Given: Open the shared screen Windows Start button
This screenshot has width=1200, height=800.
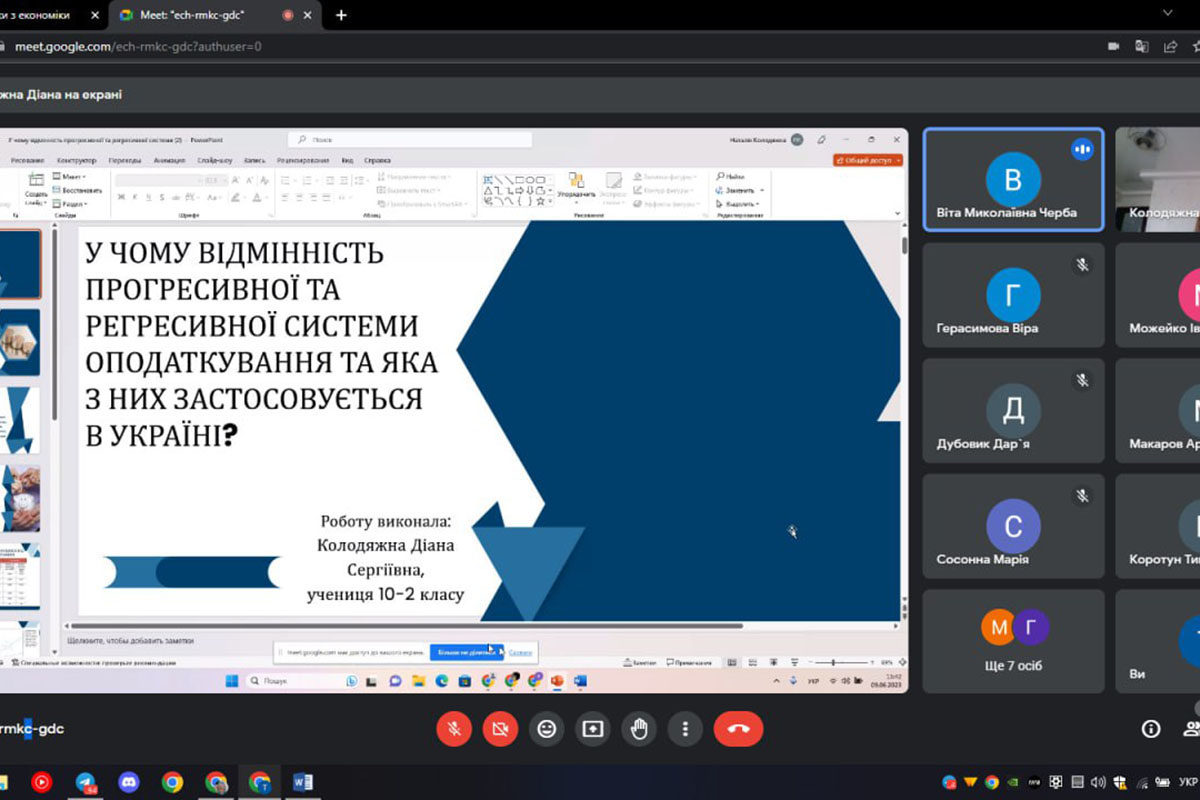Looking at the screenshot, I should [232, 681].
